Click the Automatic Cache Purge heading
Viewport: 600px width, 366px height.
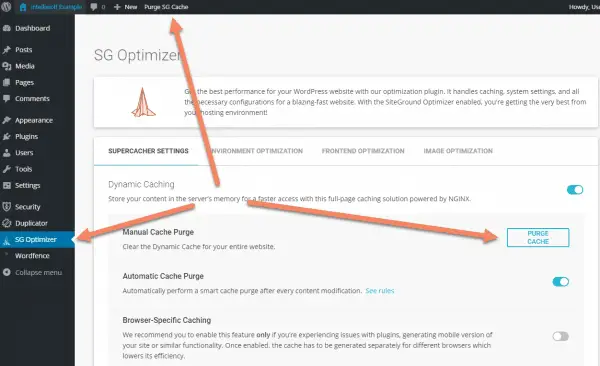(163, 276)
